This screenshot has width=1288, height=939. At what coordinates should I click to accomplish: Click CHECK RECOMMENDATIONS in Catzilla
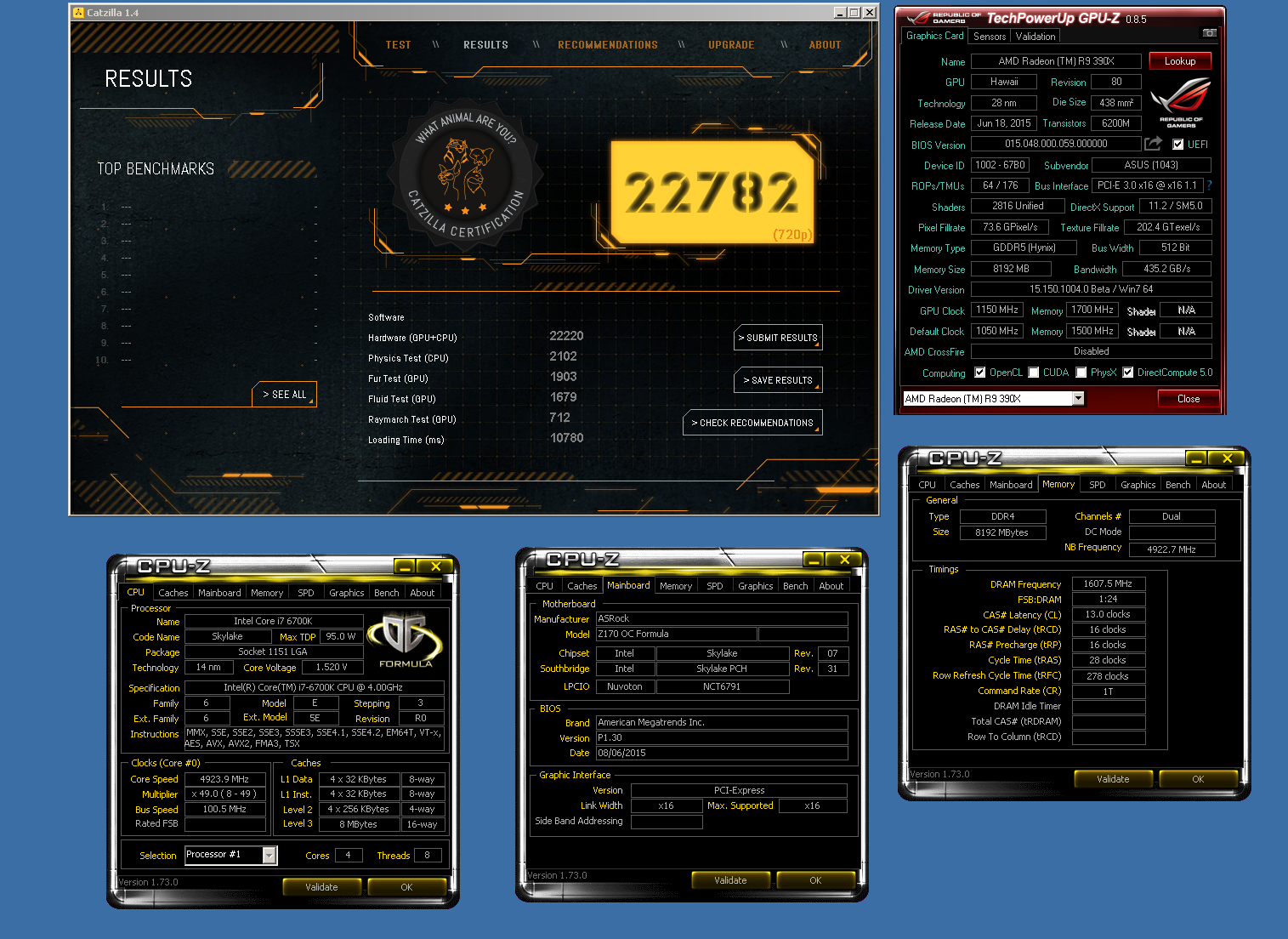752,423
